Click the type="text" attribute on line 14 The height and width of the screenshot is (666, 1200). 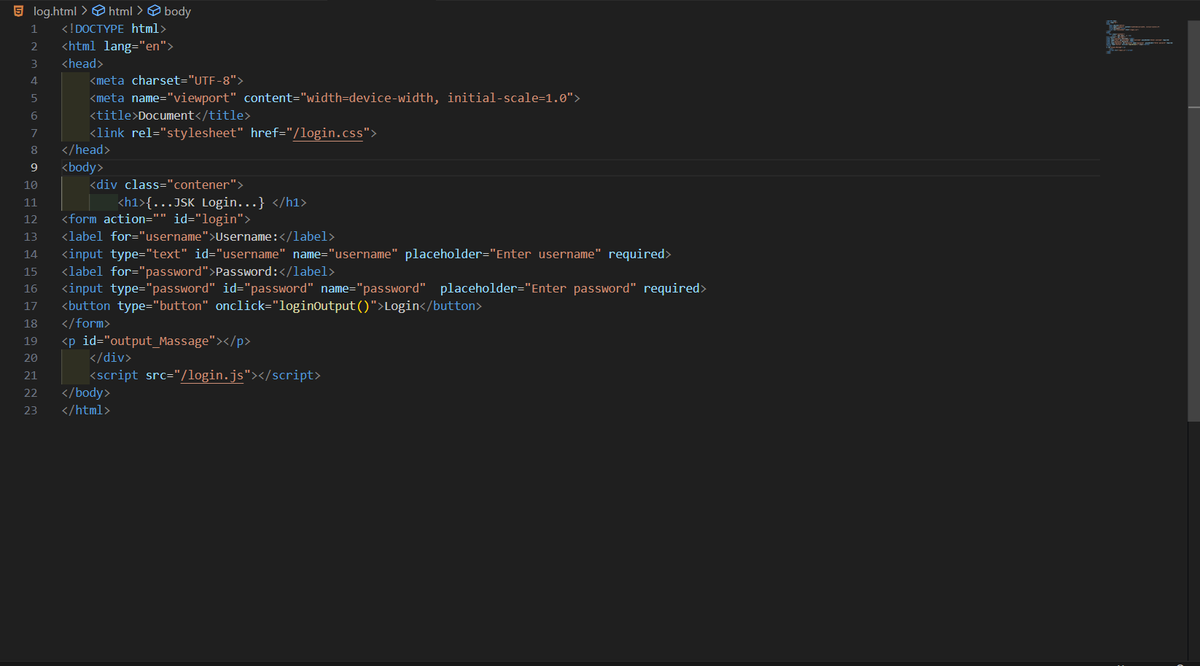coord(149,254)
